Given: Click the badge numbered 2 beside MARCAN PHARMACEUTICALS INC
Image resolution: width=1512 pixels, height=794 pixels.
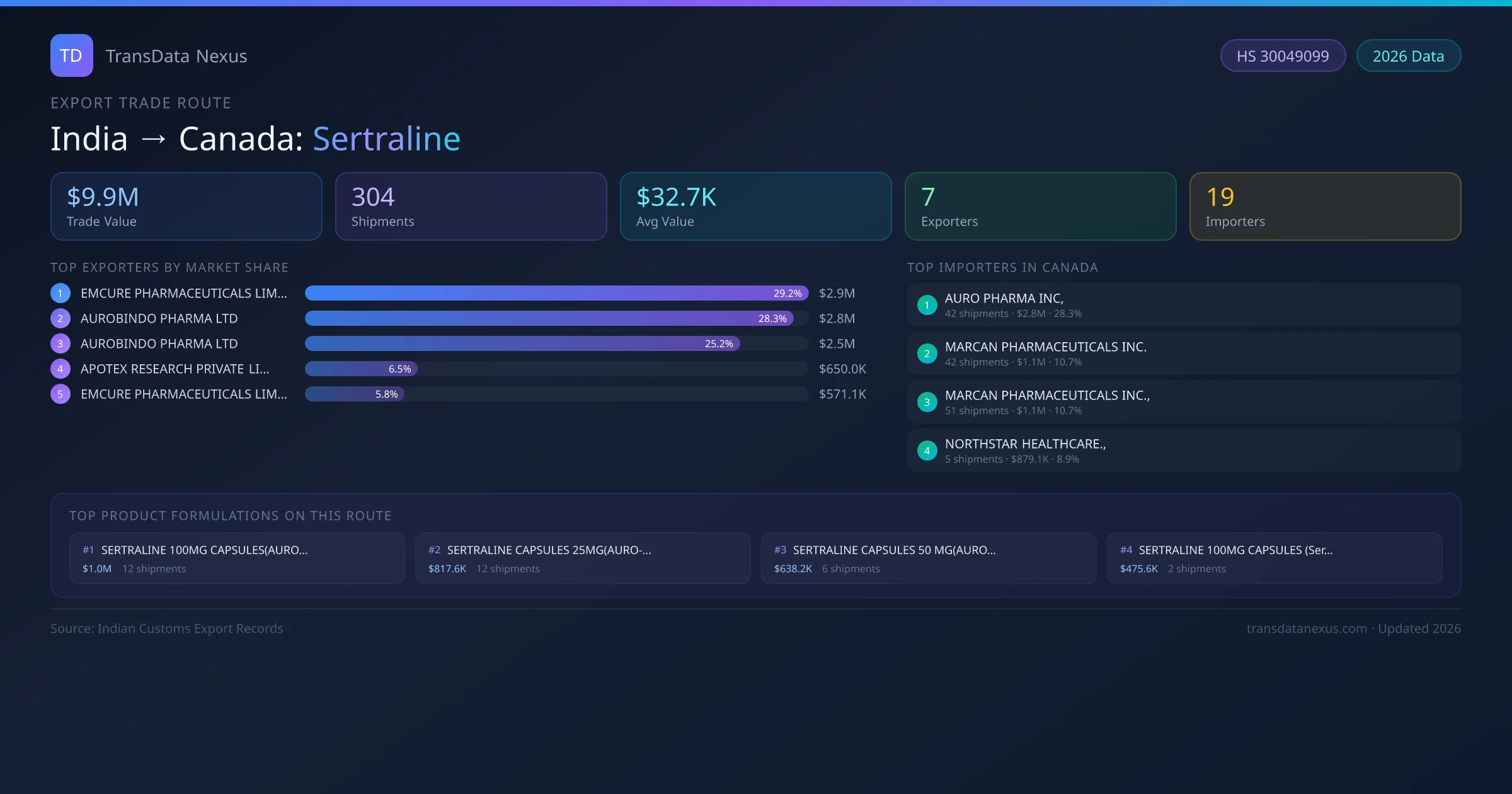Looking at the screenshot, I should pos(927,354).
